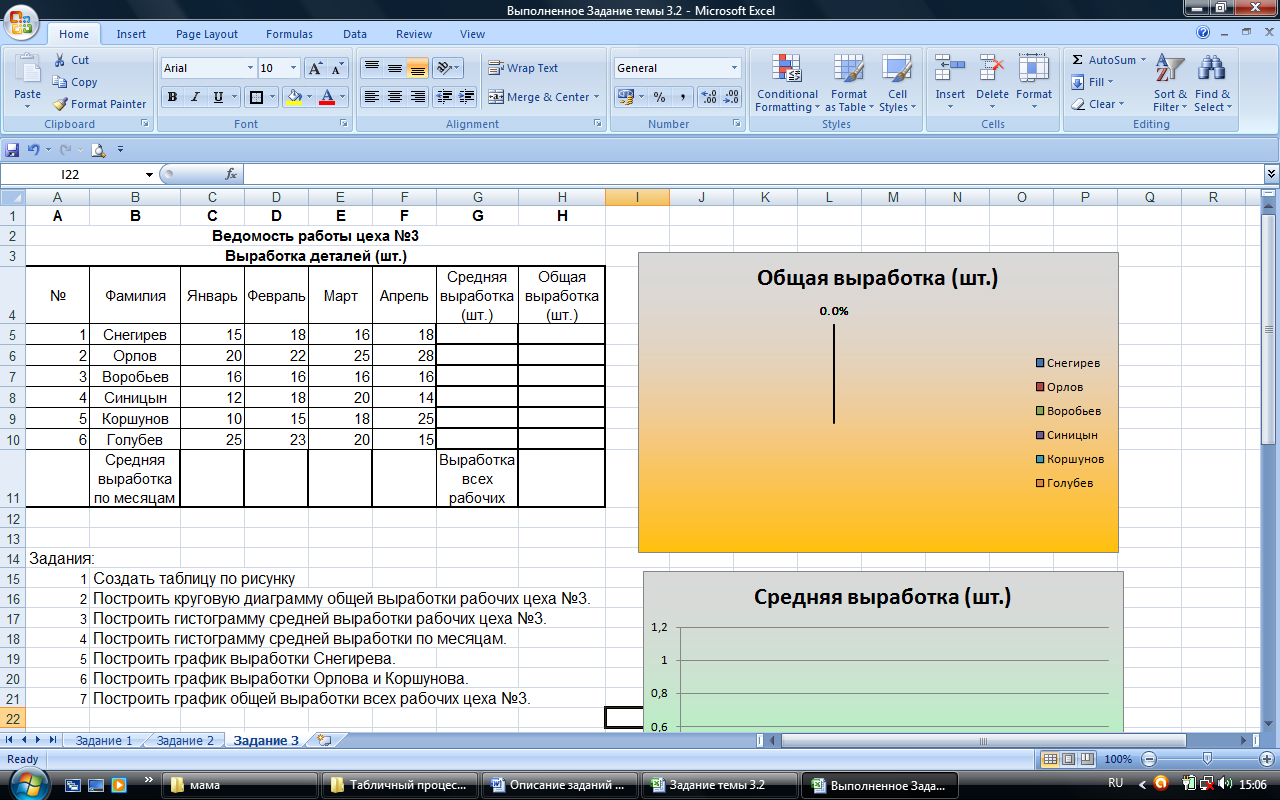1280x800 pixels.
Task: Click the Undo arrow in Quick Access
Action: click(33, 150)
